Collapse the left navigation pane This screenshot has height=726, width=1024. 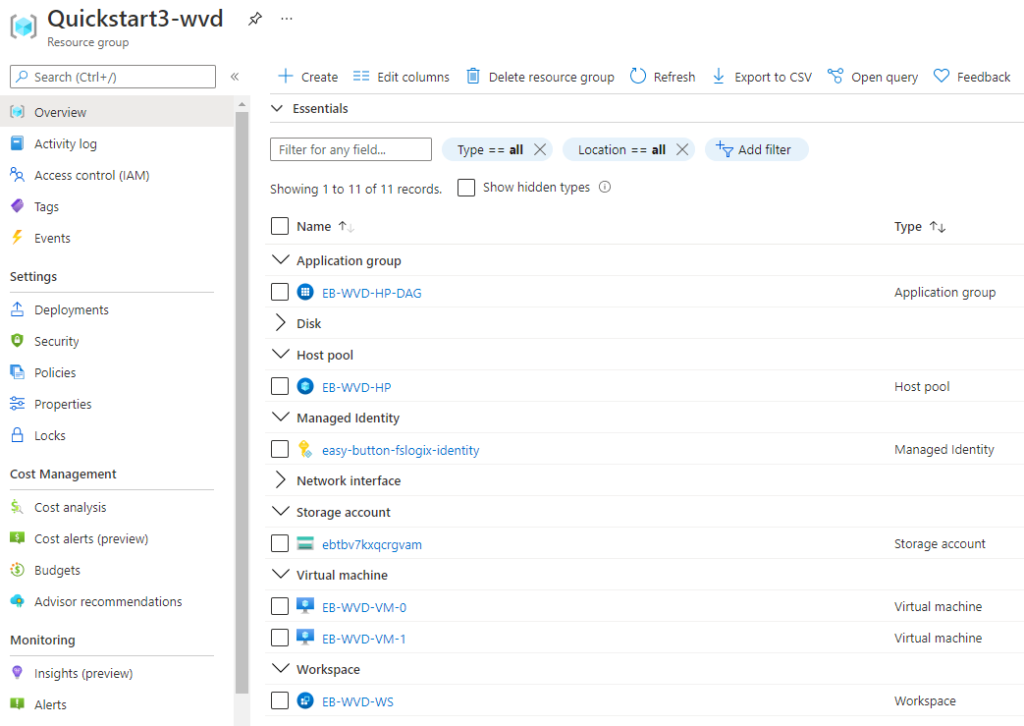(234, 77)
